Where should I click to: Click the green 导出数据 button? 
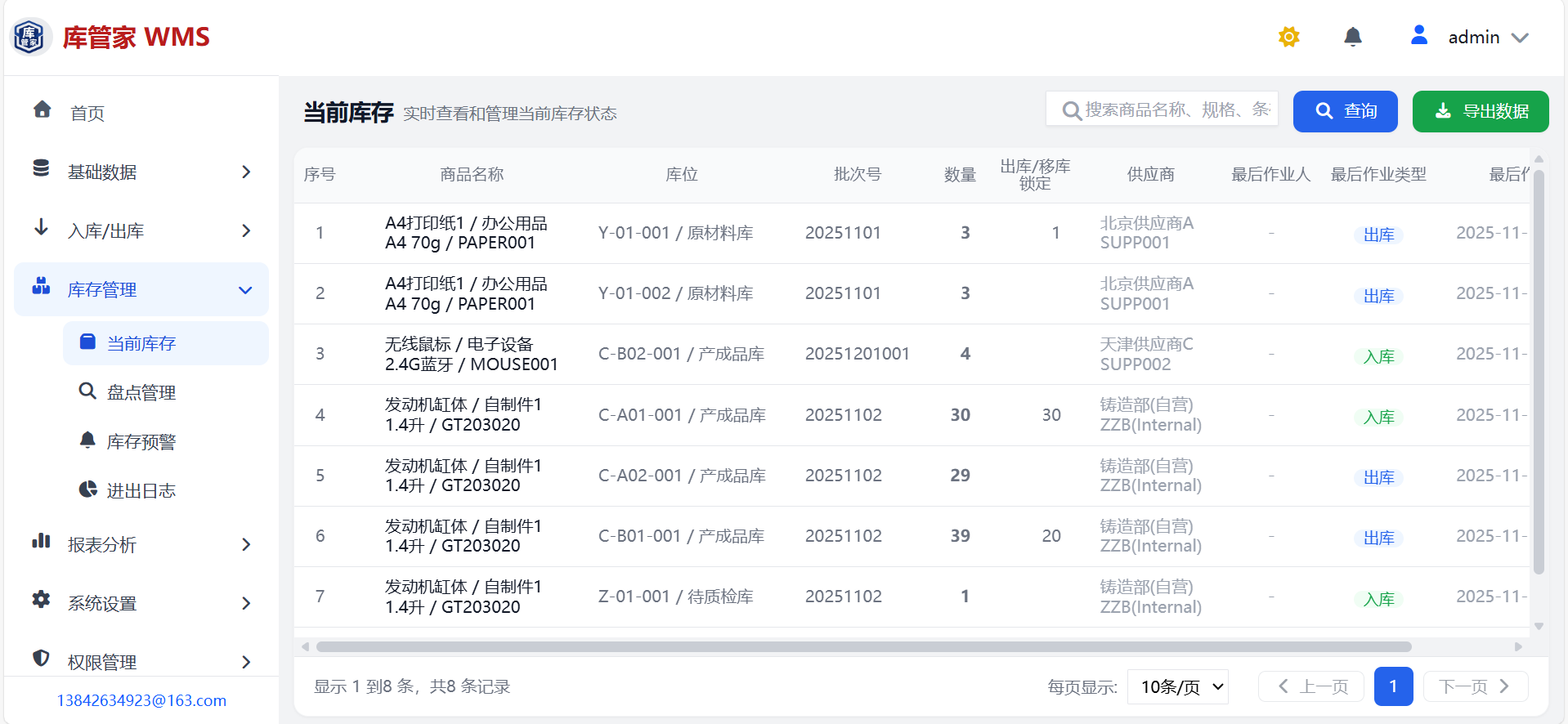1481,111
